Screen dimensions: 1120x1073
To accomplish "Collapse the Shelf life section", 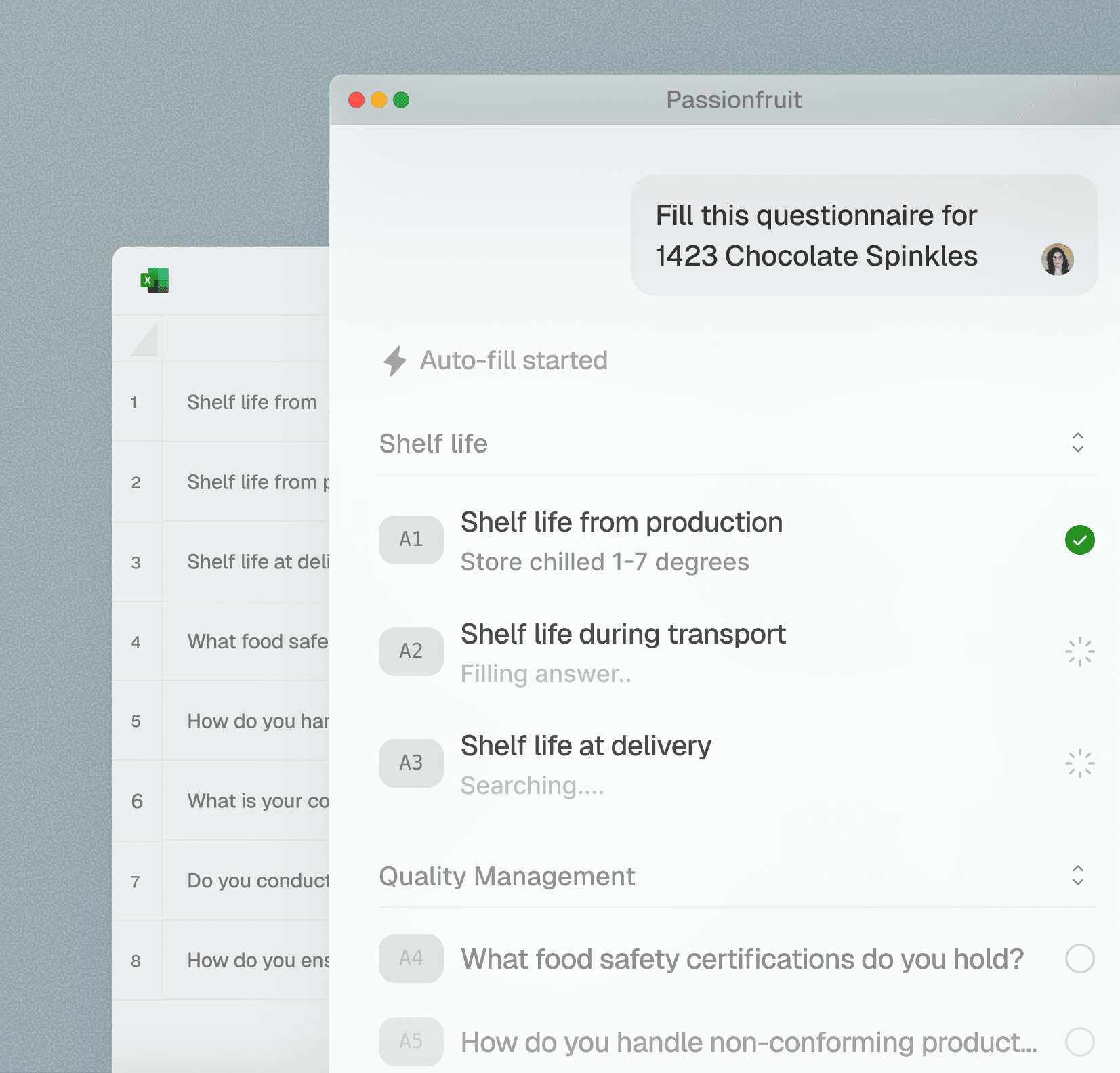I will pos(1077,443).
